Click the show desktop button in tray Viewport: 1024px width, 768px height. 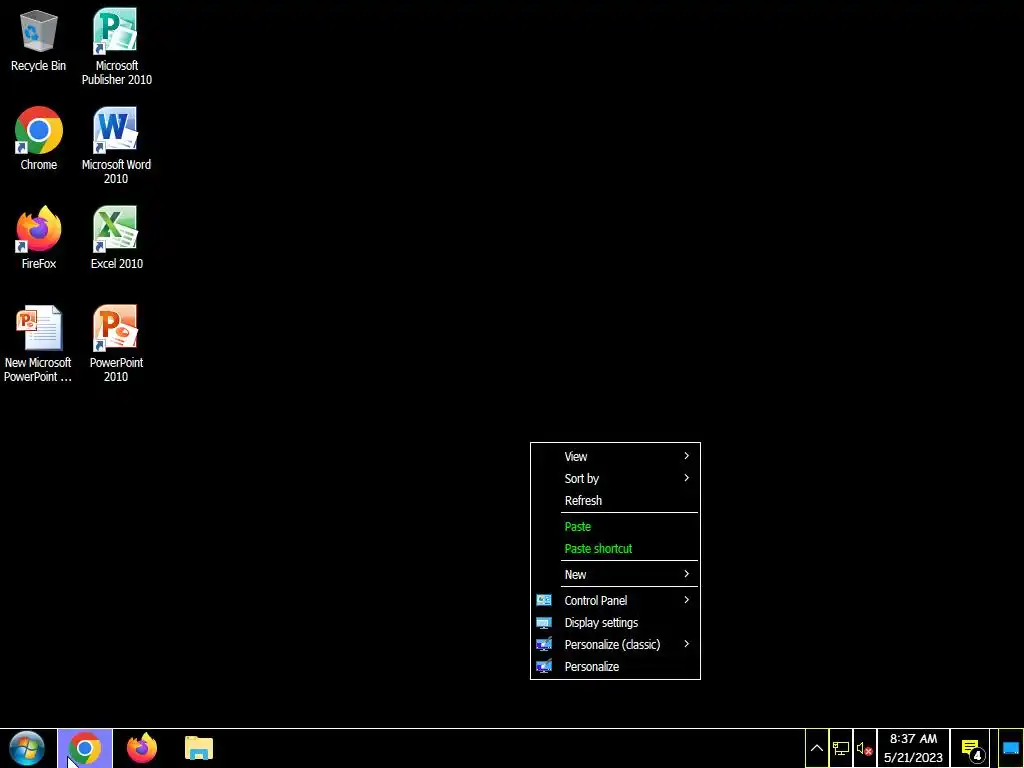[x=1011, y=748]
